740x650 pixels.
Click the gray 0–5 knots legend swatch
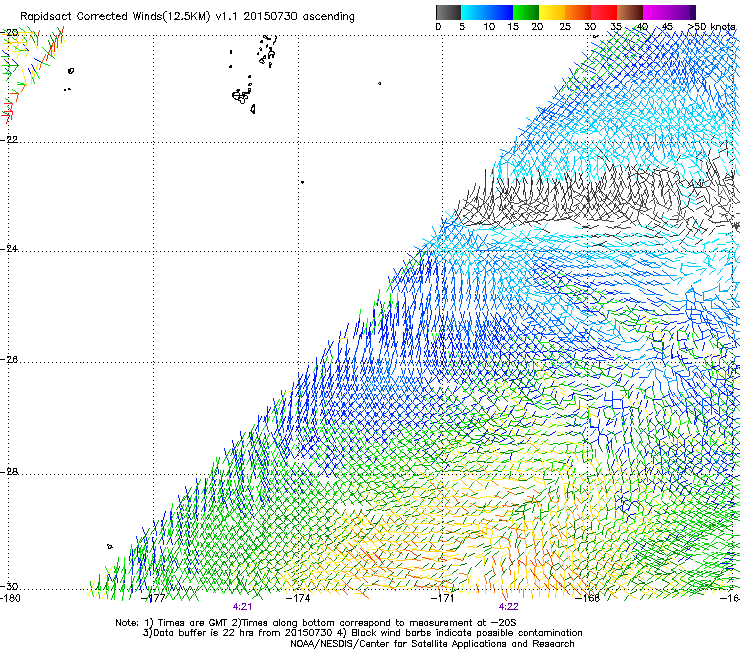pos(448,12)
